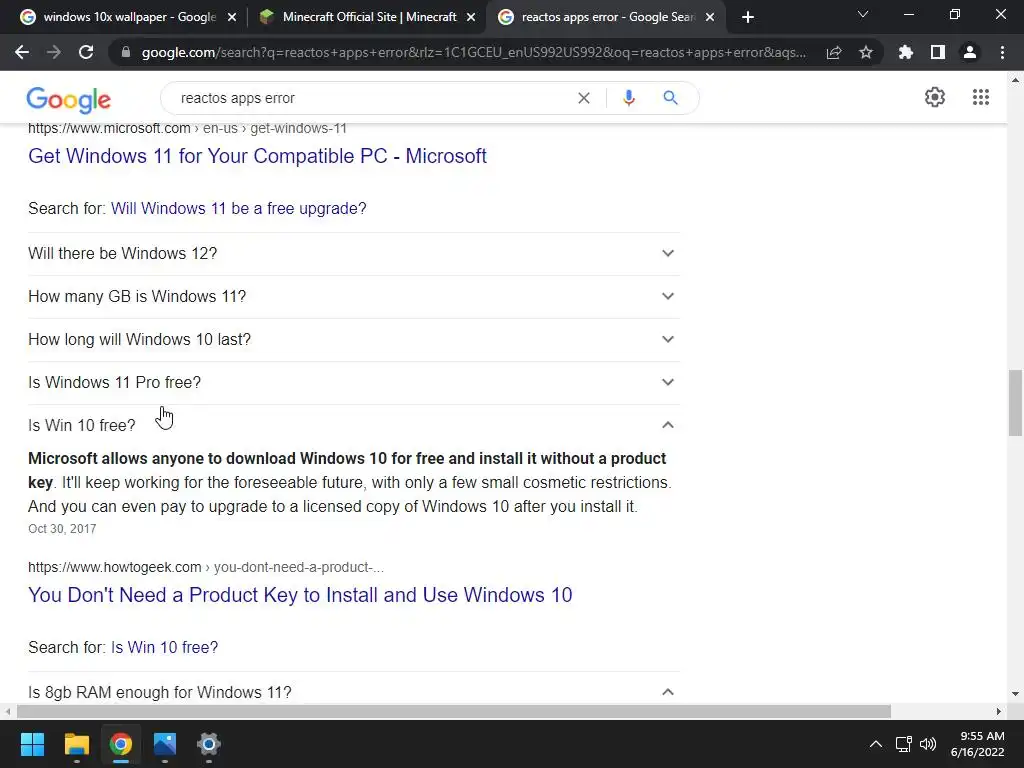1024x768 pixels.
Task: Bookmark this page with the star
Action: (x=866, y=52)
